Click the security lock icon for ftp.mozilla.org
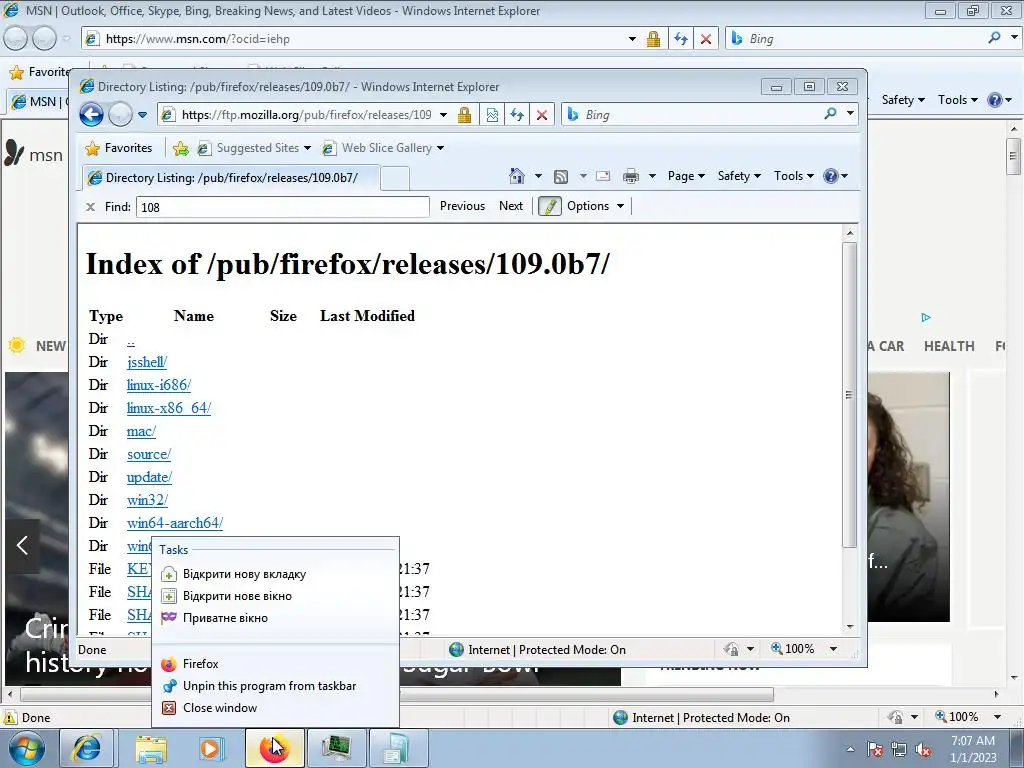This screenshot has height=768, width=1024. [x=464, y=115]
